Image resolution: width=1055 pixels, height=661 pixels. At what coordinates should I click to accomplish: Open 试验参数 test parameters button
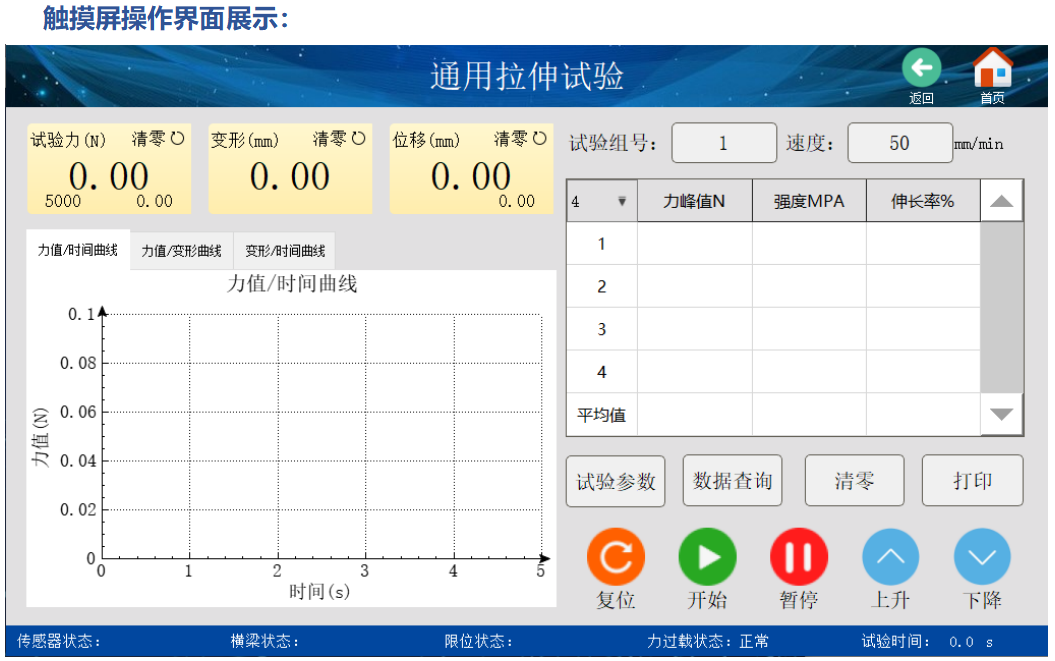[615, 481]
